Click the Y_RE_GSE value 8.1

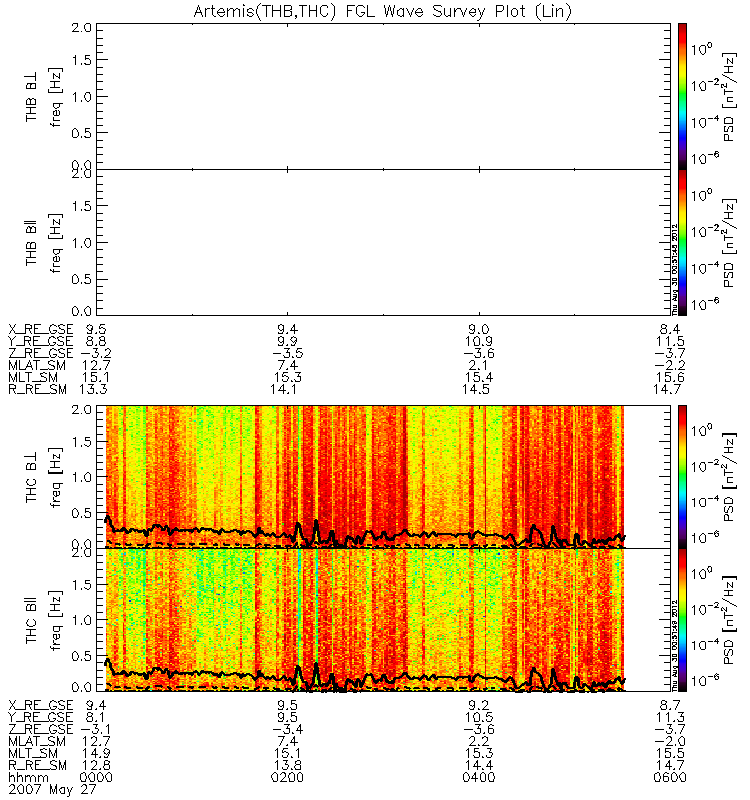(96, 717)
